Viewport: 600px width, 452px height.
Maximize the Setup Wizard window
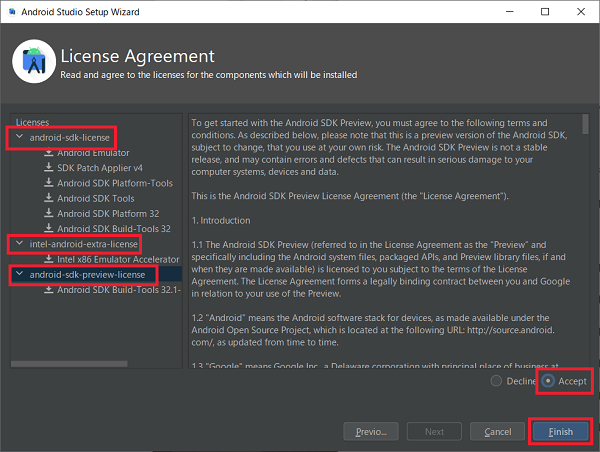(545, 12)
